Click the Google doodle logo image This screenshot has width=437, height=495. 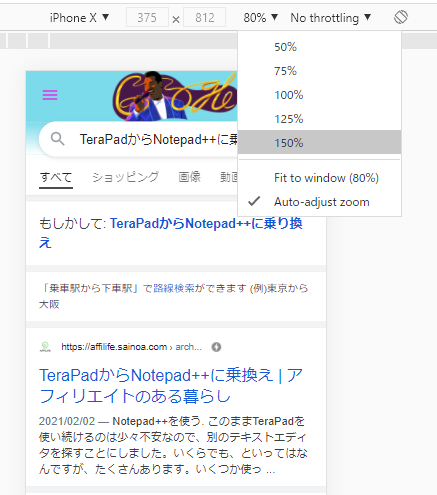pyautogui.click(x=175, y=96)
